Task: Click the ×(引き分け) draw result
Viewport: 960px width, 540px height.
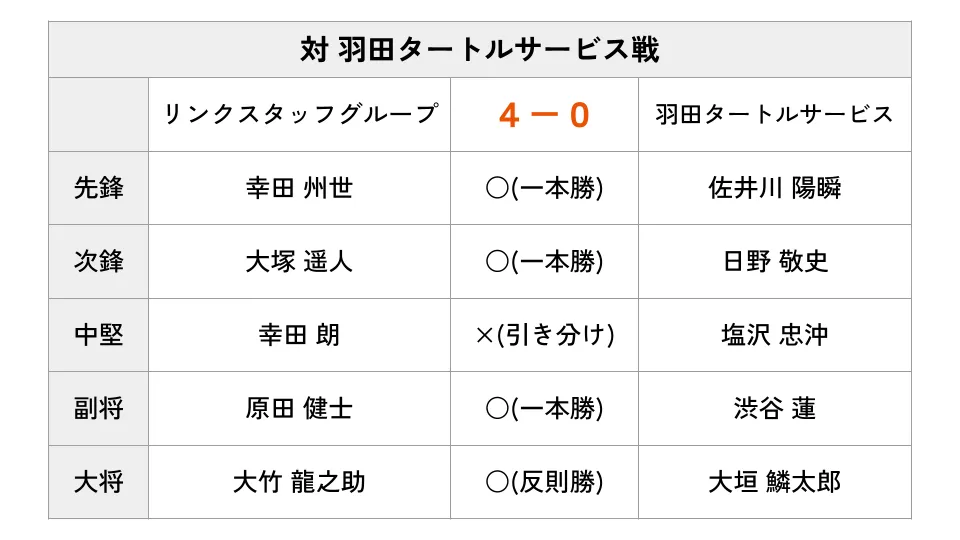Action: pos(544,335)
